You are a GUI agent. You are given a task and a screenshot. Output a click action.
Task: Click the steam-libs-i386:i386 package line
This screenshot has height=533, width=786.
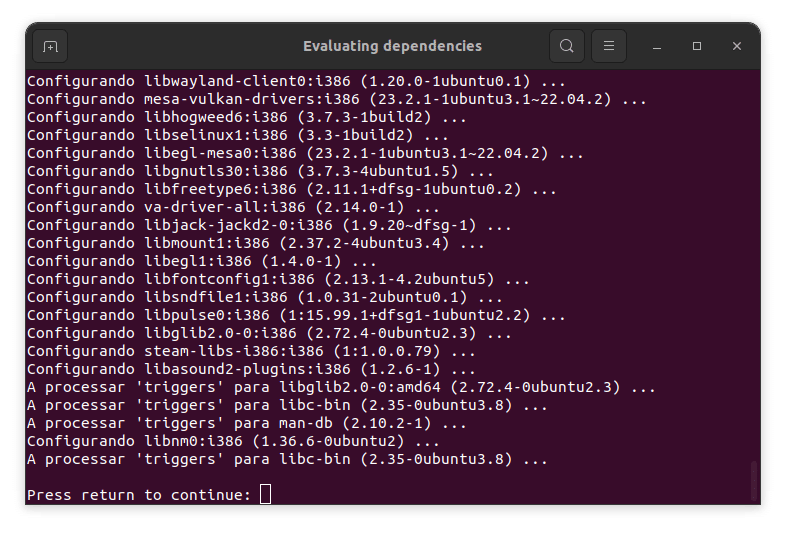tap(251, 351)
